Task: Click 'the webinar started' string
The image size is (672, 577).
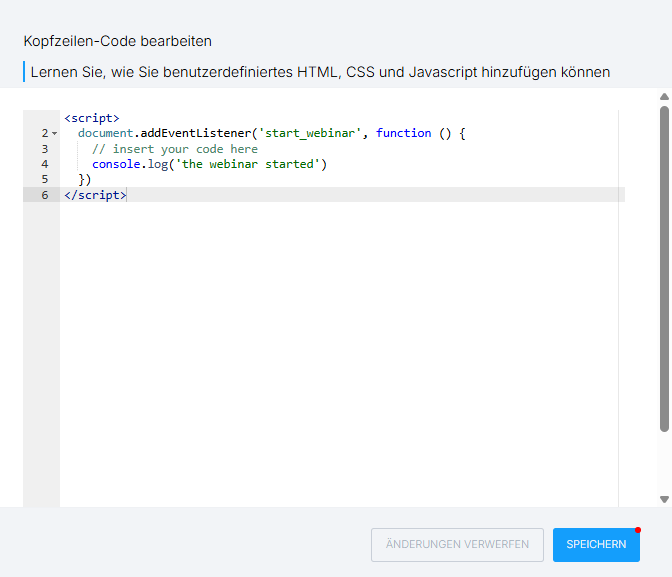Action: 248,164
